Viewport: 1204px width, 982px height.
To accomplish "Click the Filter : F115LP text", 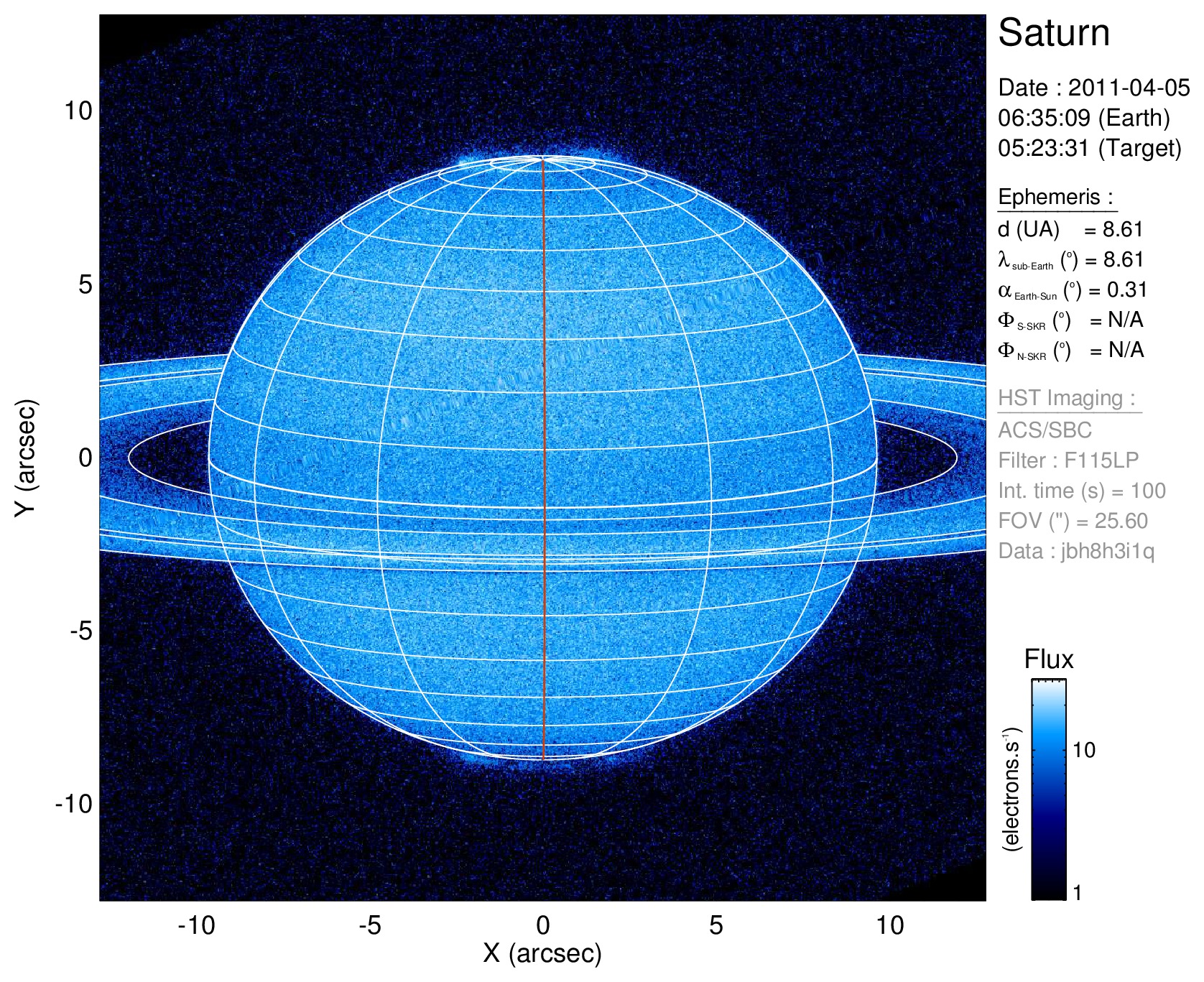I will [x=1068, y=460].
